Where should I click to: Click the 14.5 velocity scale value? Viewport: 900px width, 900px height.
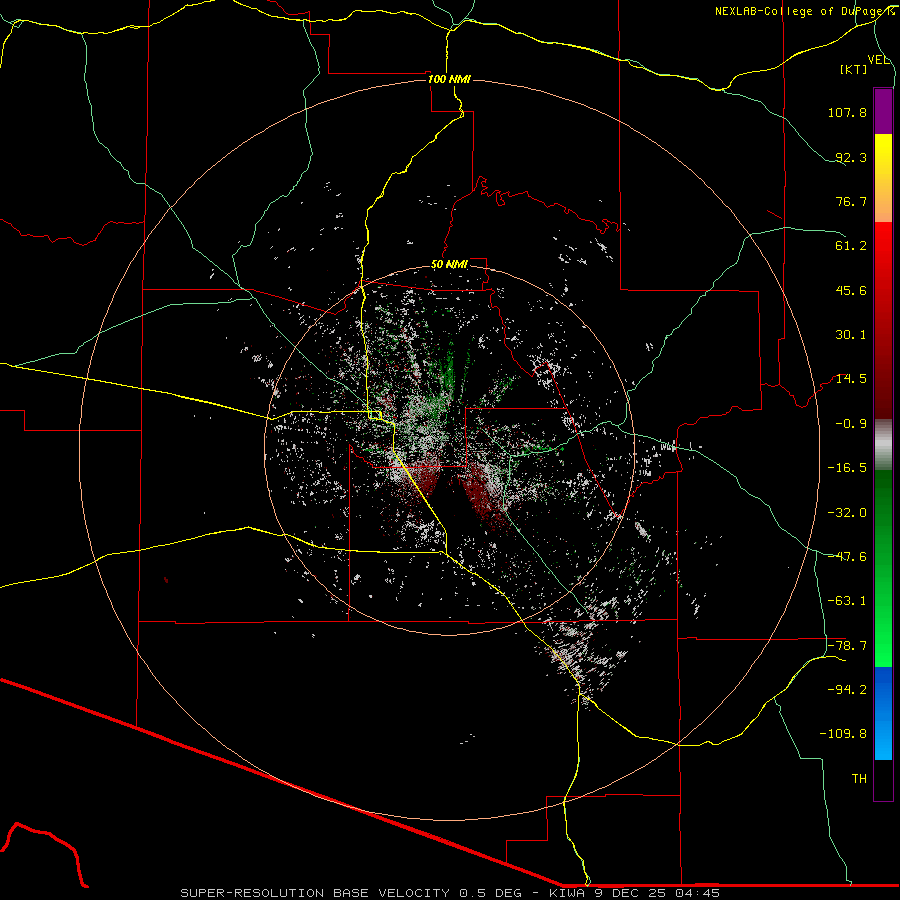tap(851, 379)
